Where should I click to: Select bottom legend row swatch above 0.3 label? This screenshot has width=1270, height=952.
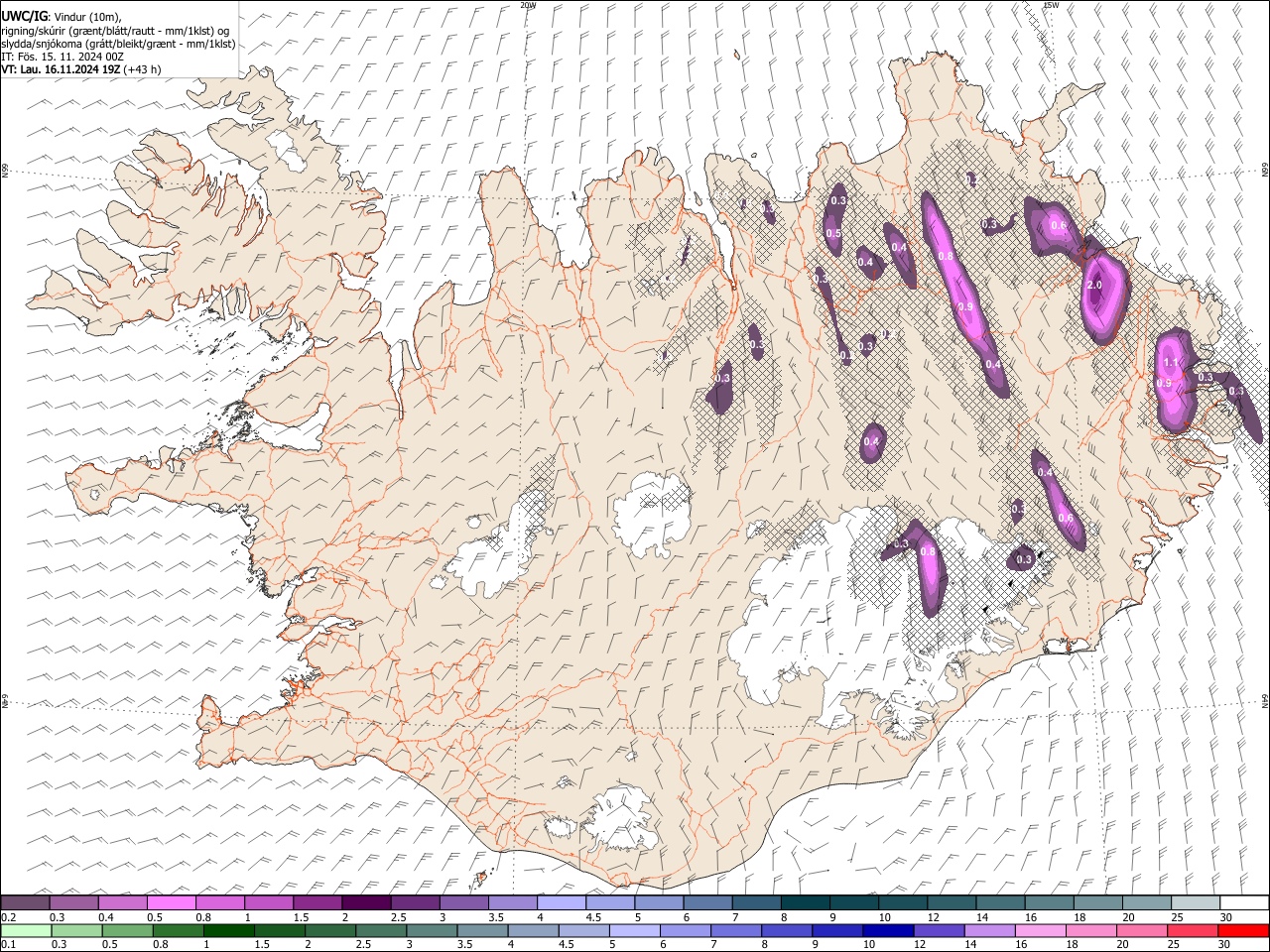(x=76, y=930)
